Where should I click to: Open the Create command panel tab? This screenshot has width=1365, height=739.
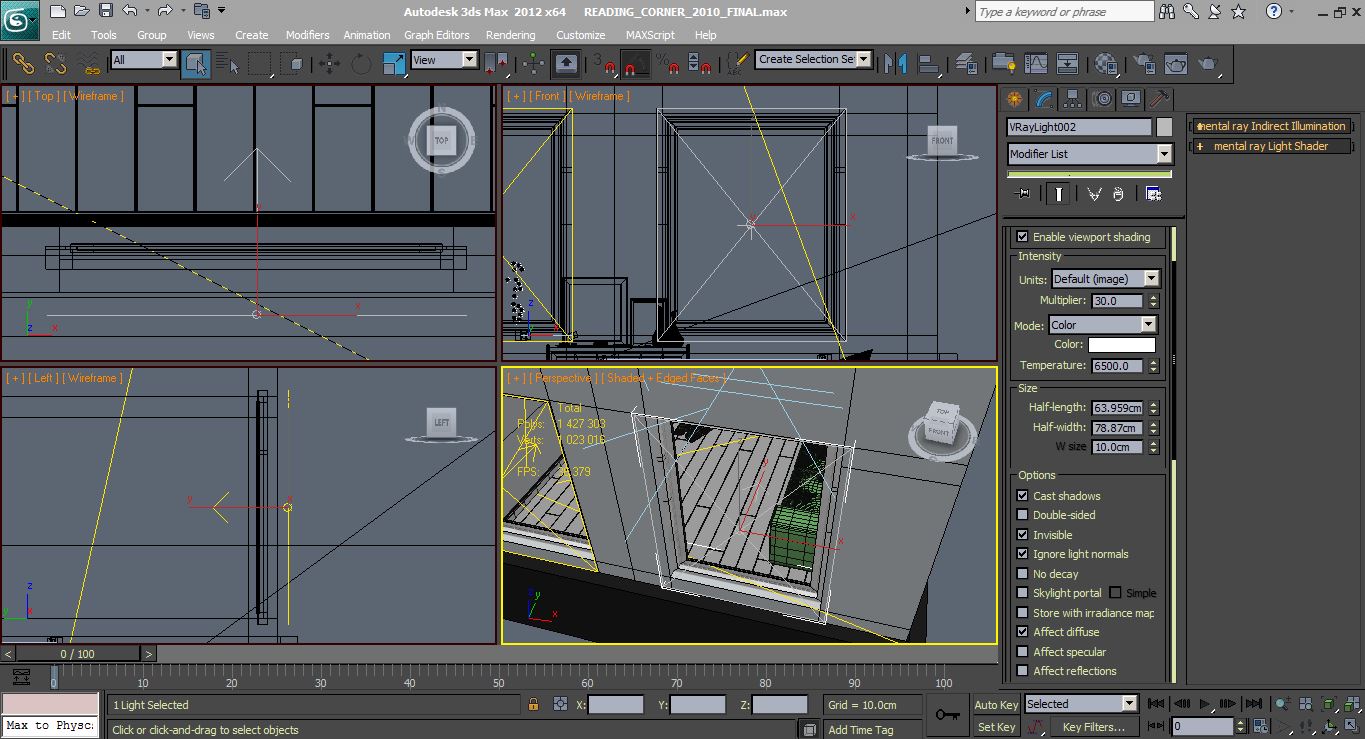[x=1015, y=99]
